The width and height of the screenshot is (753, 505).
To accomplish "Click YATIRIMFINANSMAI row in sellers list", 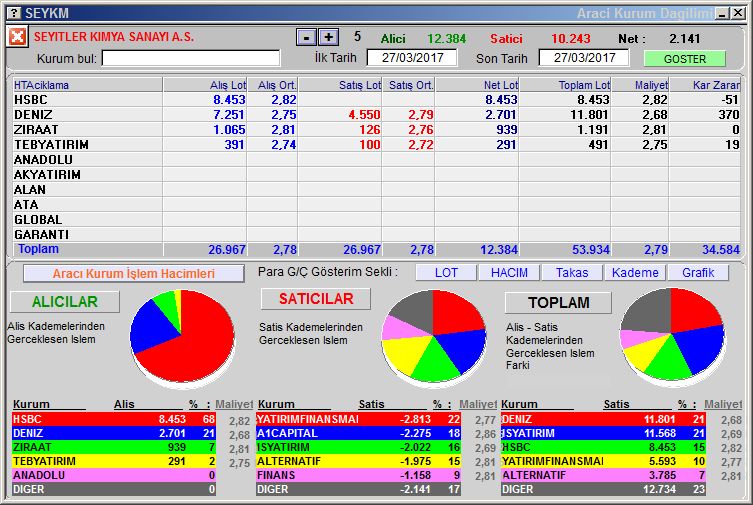I will tap(358, 419).
